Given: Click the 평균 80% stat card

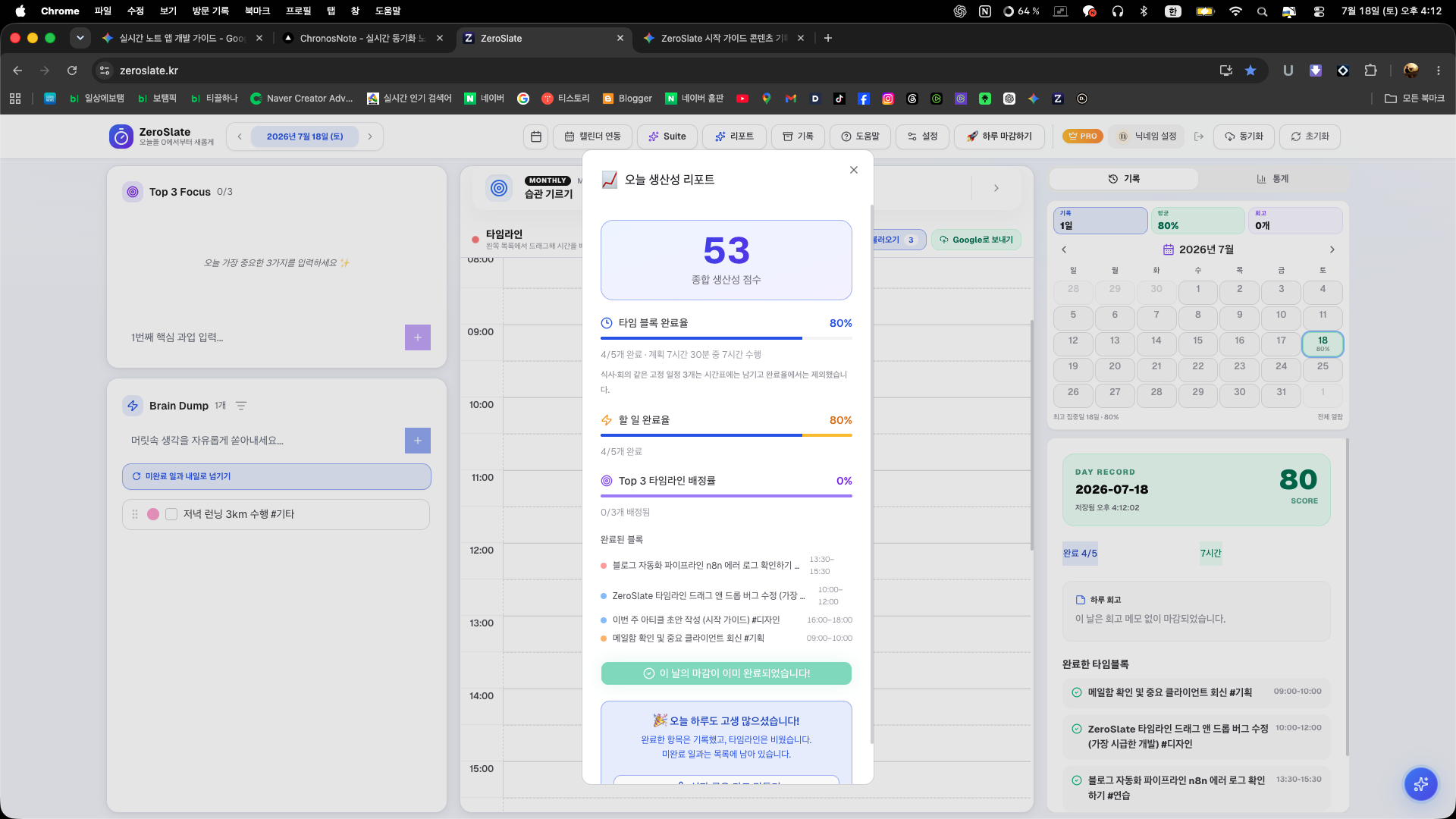Looking at the screenshot, I should 1197,220.
